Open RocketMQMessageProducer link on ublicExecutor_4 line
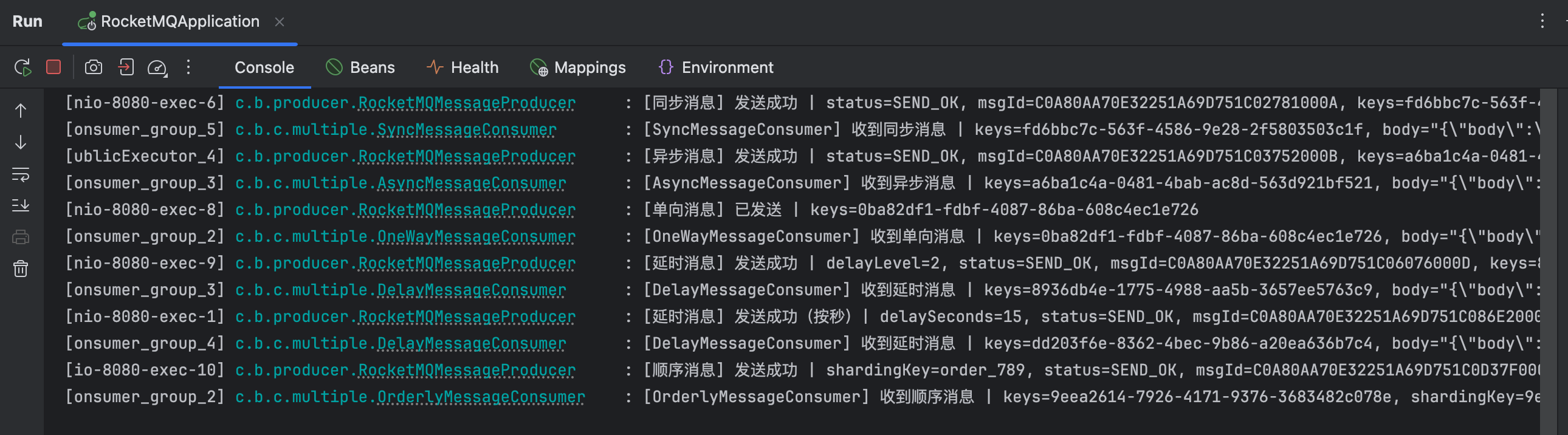Viewport: 1568px width, 435px height. click(466, 156)
